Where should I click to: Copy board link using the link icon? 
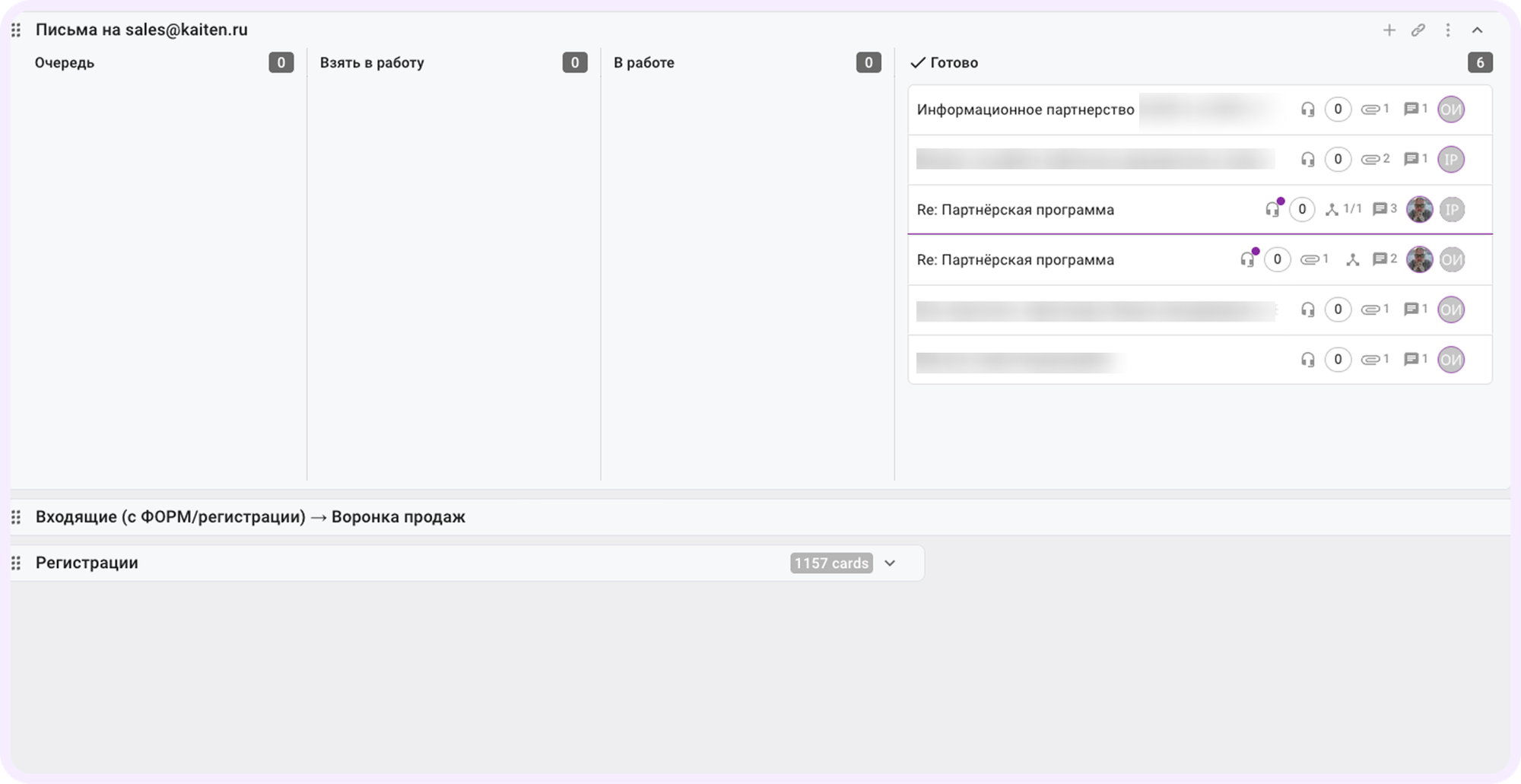[x=1418, y=30]
